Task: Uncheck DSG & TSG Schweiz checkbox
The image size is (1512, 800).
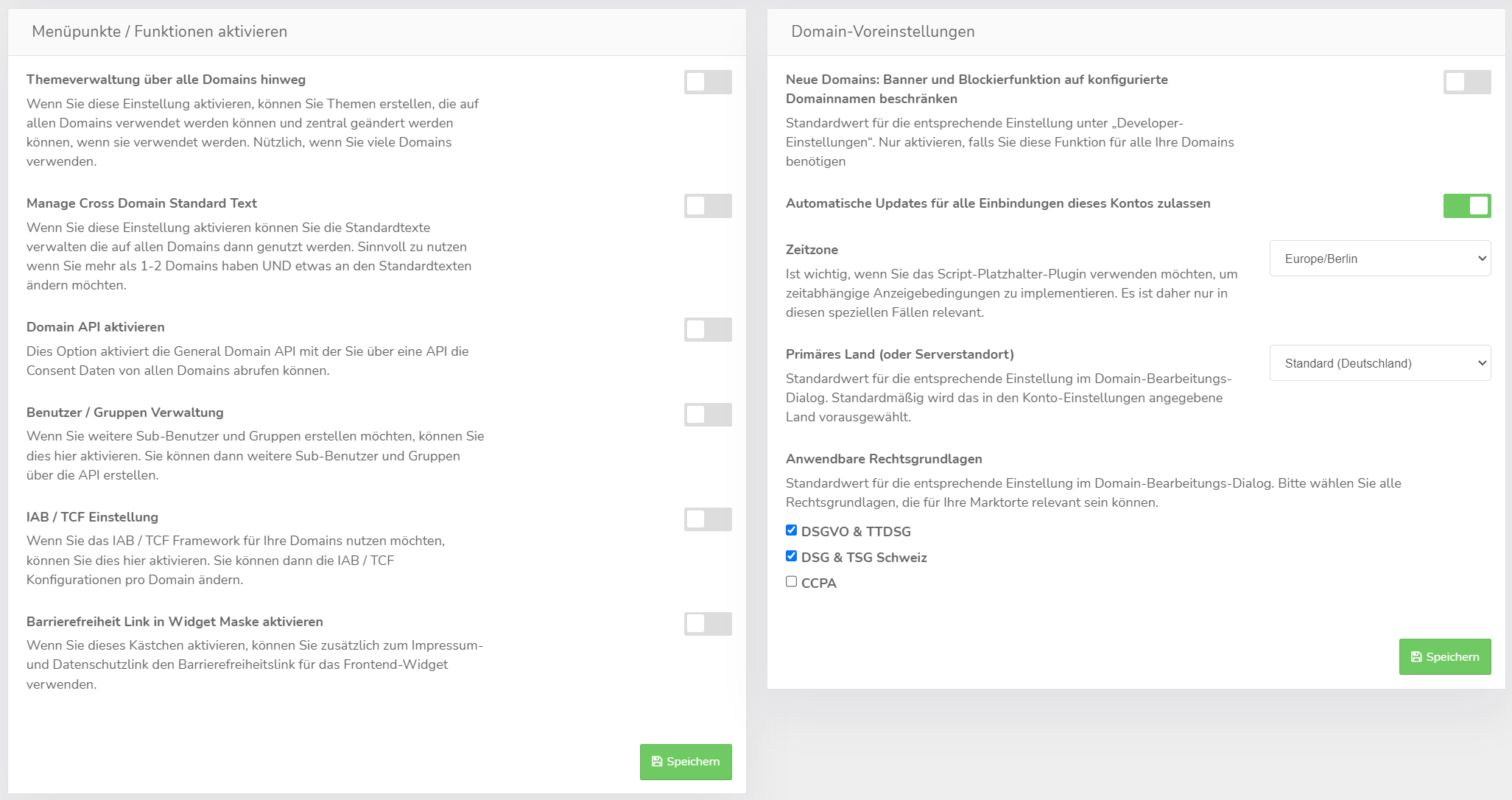Action: click(792, 556)
